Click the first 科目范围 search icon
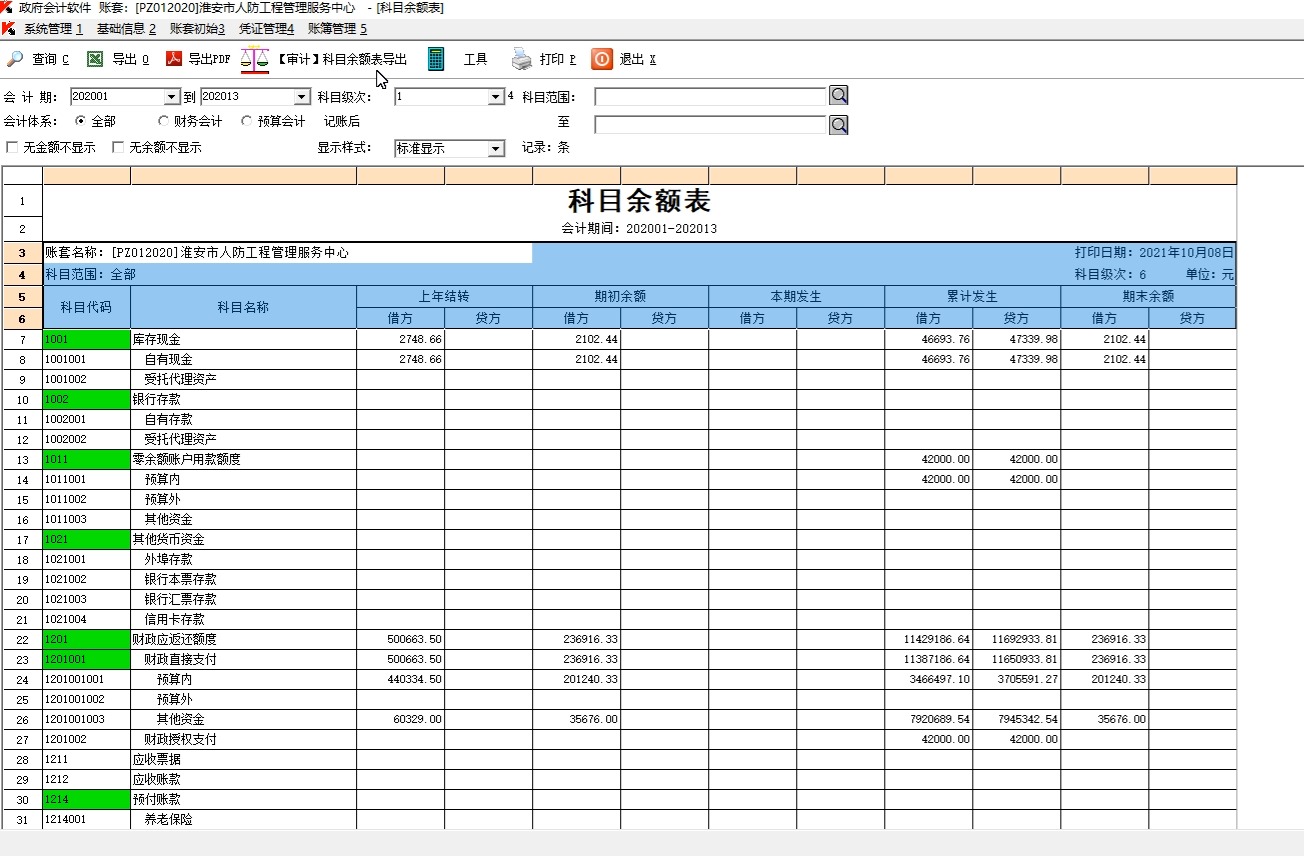1304x856 pixels. tap(839, 96)
